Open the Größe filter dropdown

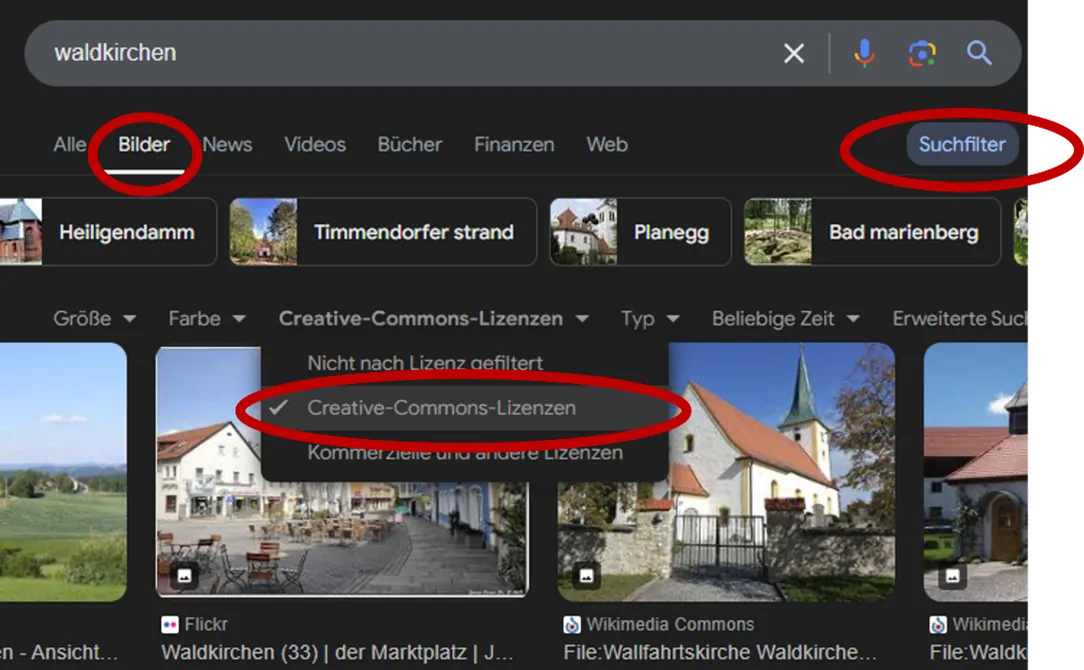[x=95, y=318]
